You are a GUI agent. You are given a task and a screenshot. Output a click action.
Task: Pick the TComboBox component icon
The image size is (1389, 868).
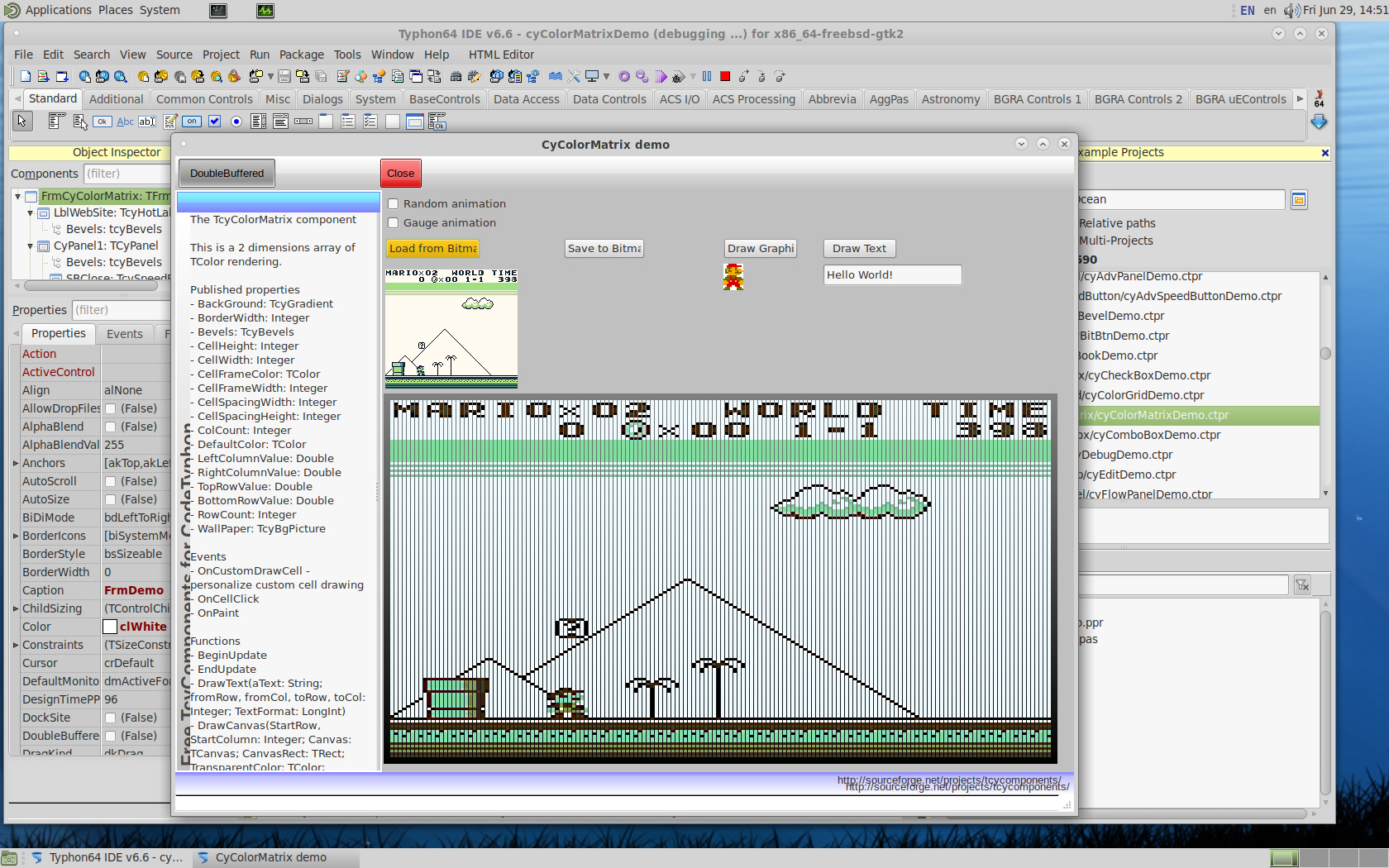(x=281, y=122)
